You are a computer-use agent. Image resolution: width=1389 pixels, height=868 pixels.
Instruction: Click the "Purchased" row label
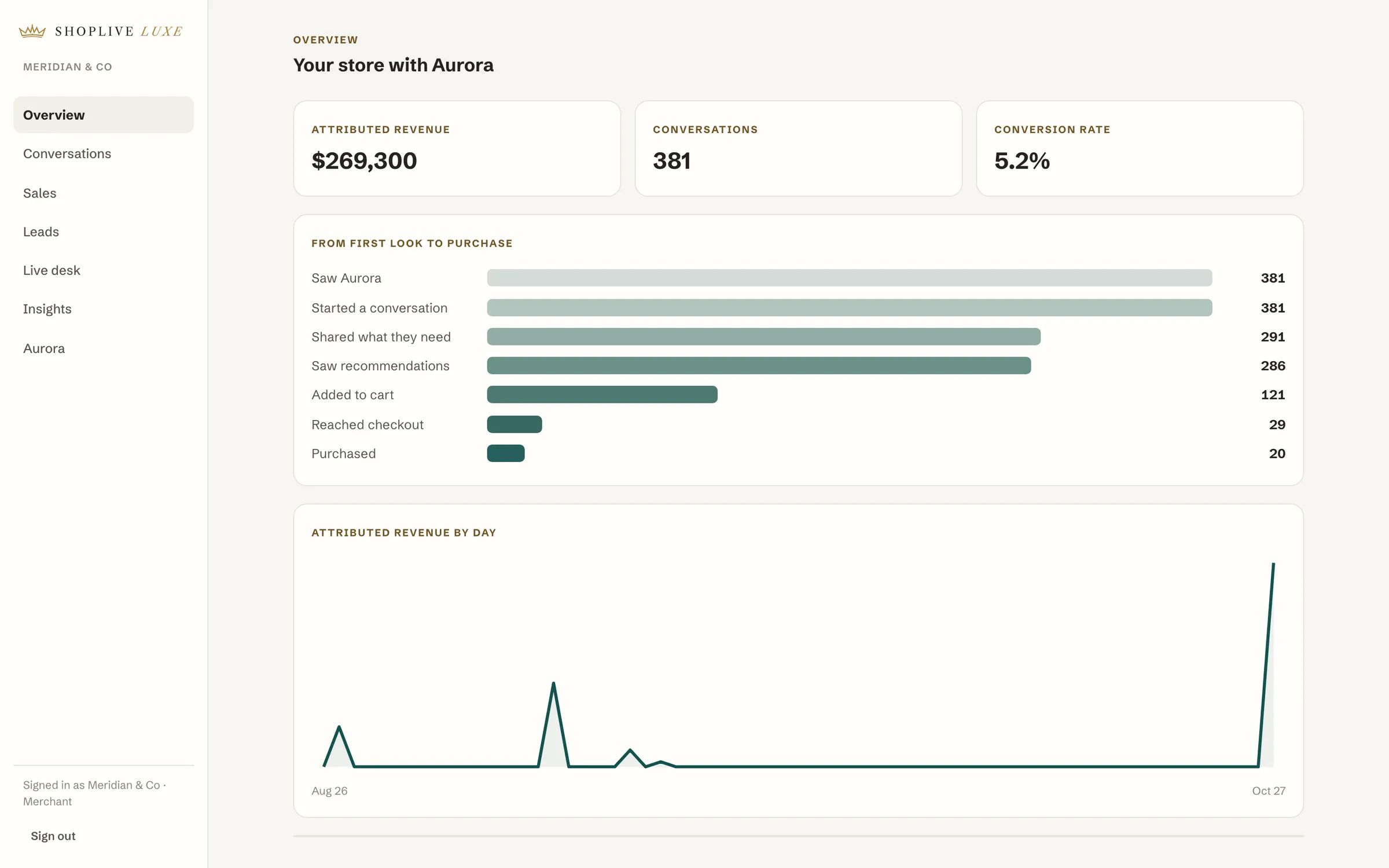pos(344,454)
